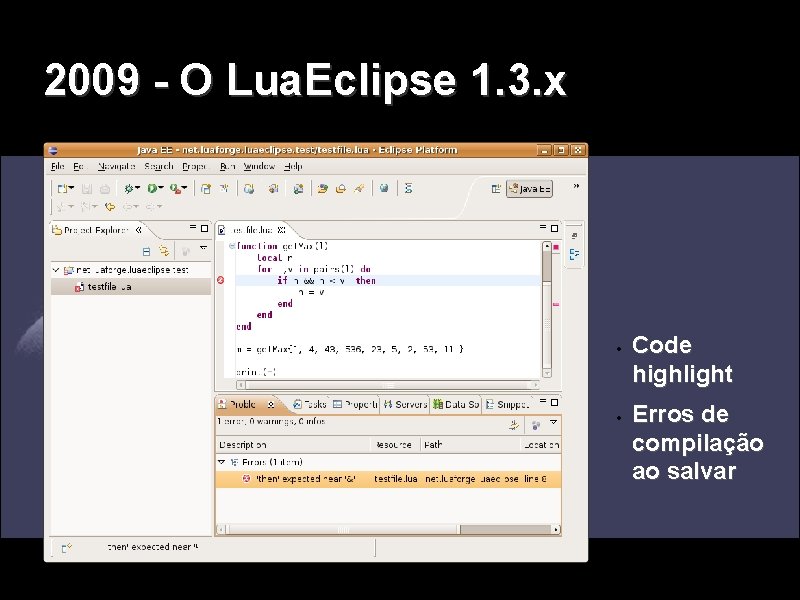This screenshot has height=600, width=800.
Task: Click the Run toolbar icon
Action: pos(151,189)
